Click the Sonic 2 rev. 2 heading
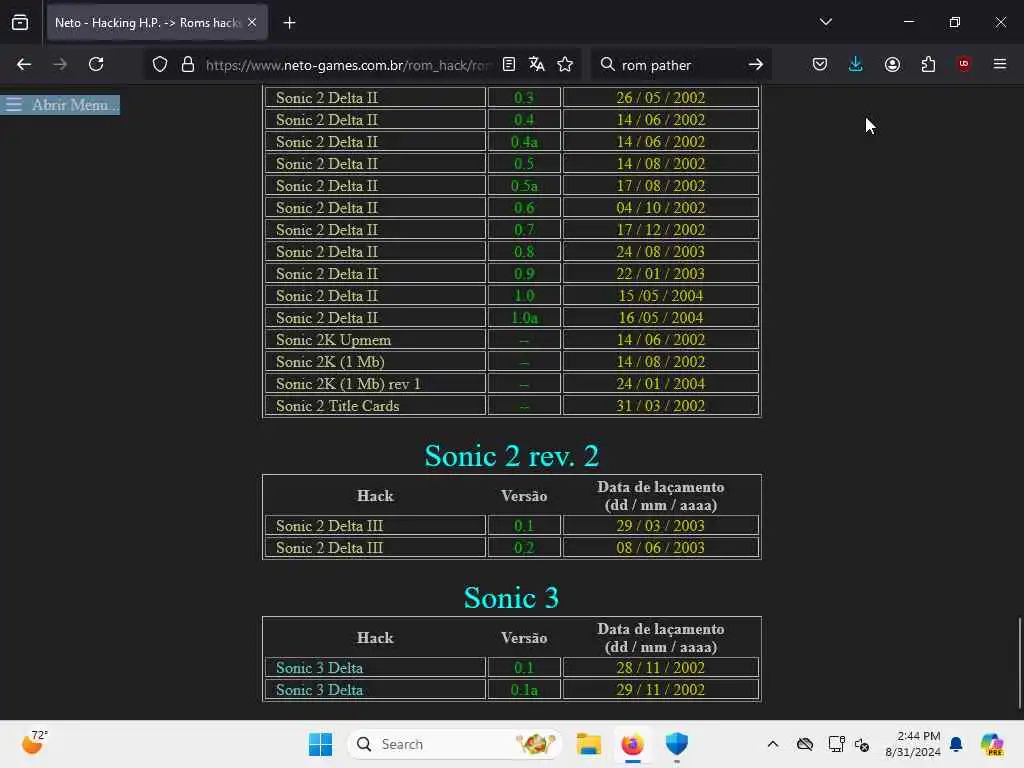This screenshot has height=768, width=1024. 511,456
